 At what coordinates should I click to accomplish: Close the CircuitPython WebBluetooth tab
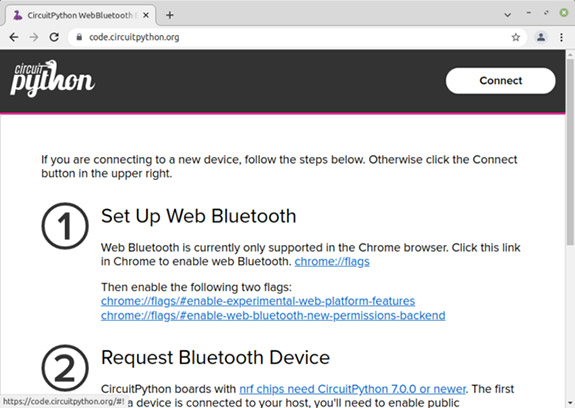point(146,15)
